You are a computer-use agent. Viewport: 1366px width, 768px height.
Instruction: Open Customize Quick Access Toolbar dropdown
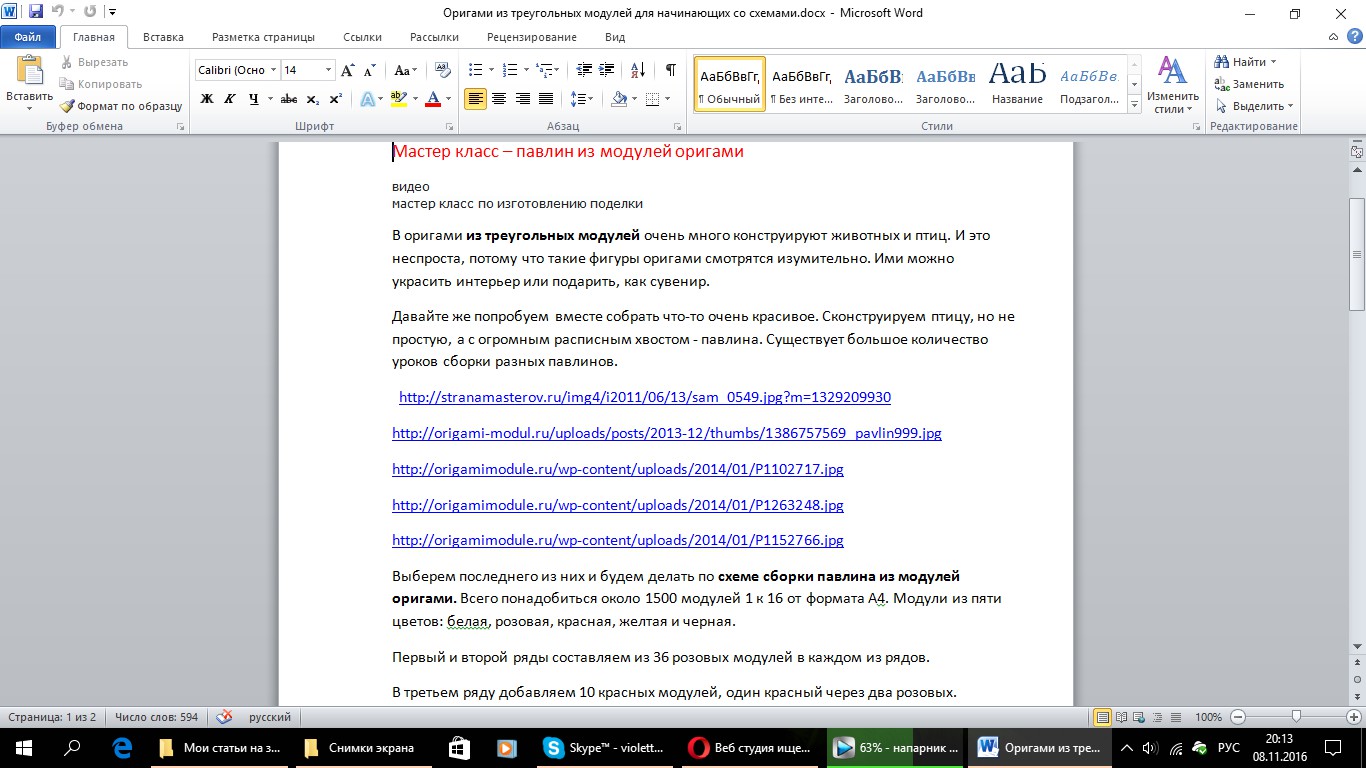tap(110, 13)
